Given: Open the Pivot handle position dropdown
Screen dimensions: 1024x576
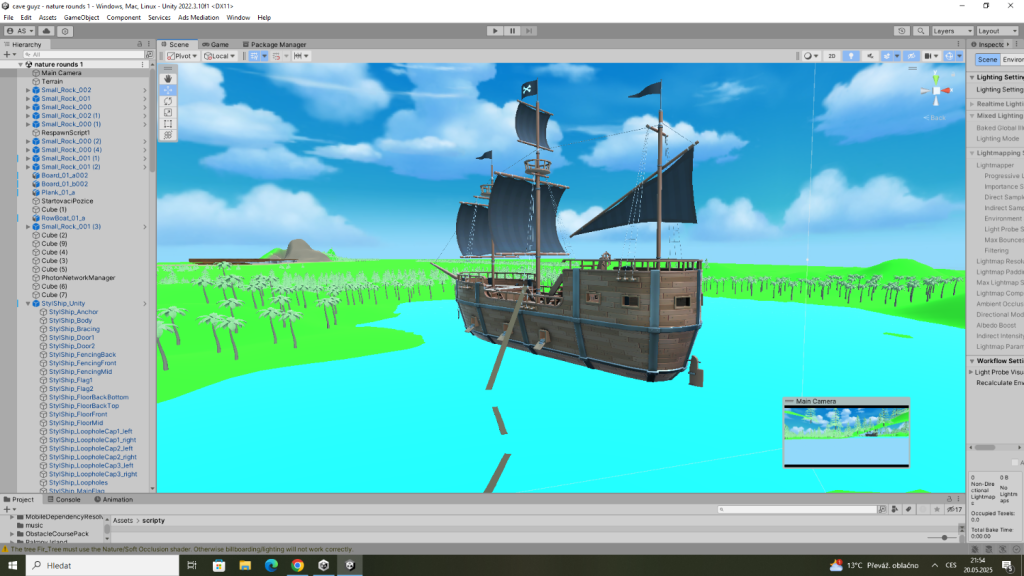Looking at the screenshot, I should point(182,56).
